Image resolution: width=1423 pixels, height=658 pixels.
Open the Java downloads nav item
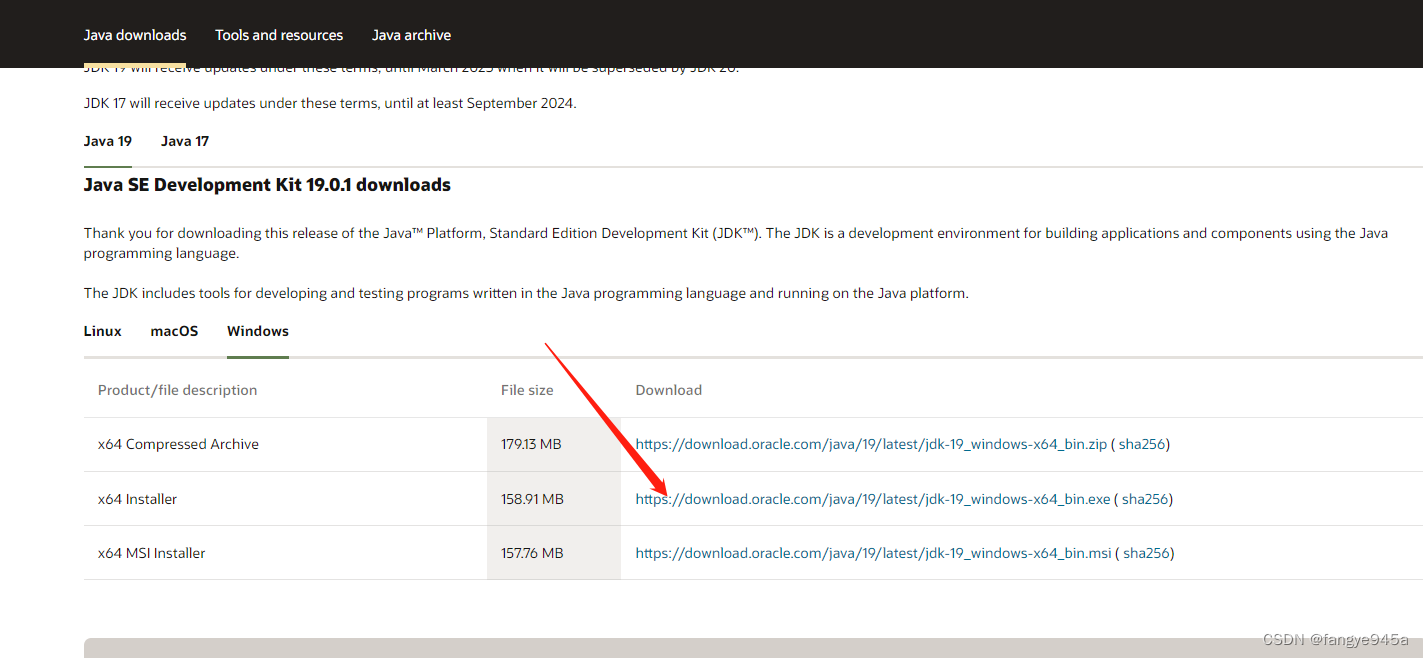[135, 35]
